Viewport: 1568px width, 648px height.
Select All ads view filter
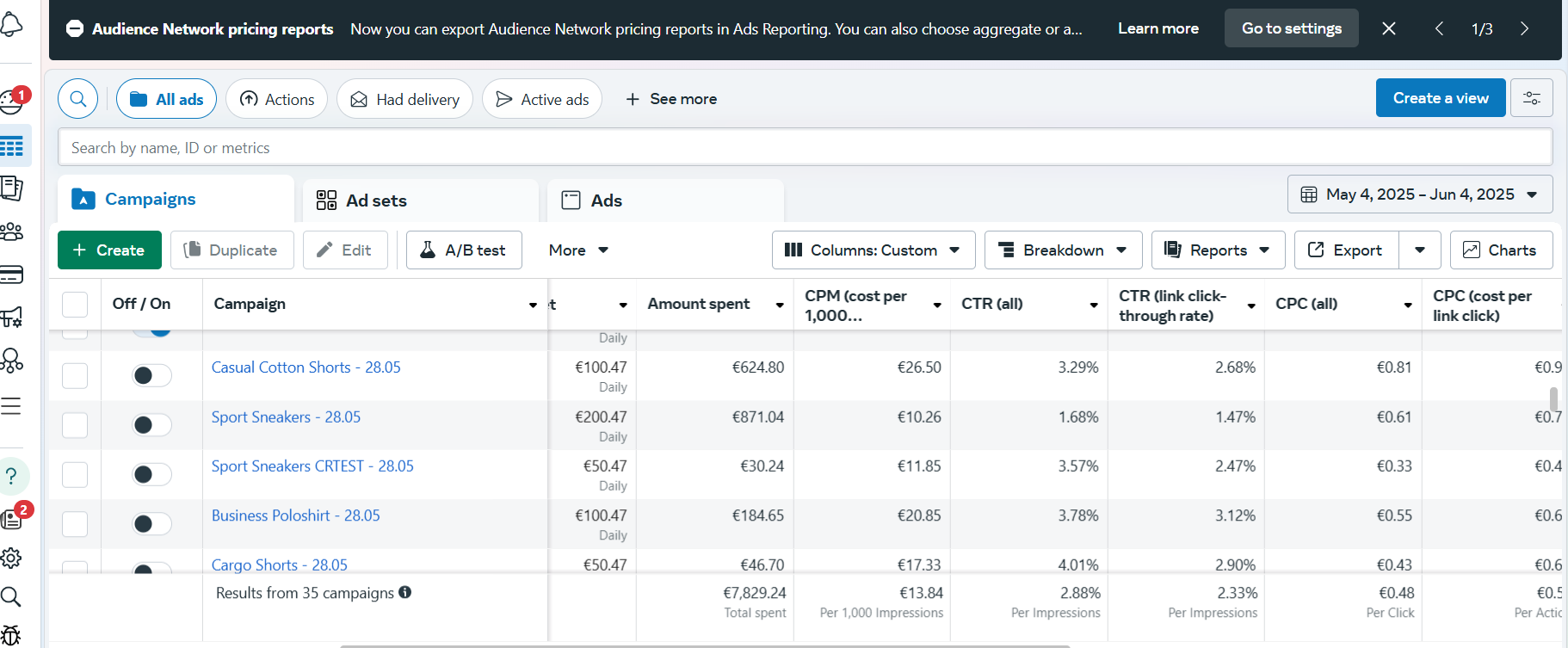(x=166, y=99)
